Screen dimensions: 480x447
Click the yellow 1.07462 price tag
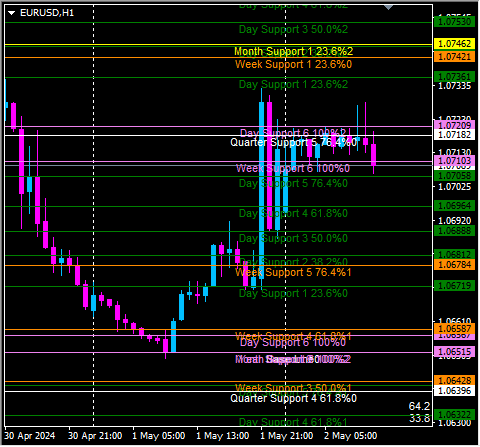[454, 44]
